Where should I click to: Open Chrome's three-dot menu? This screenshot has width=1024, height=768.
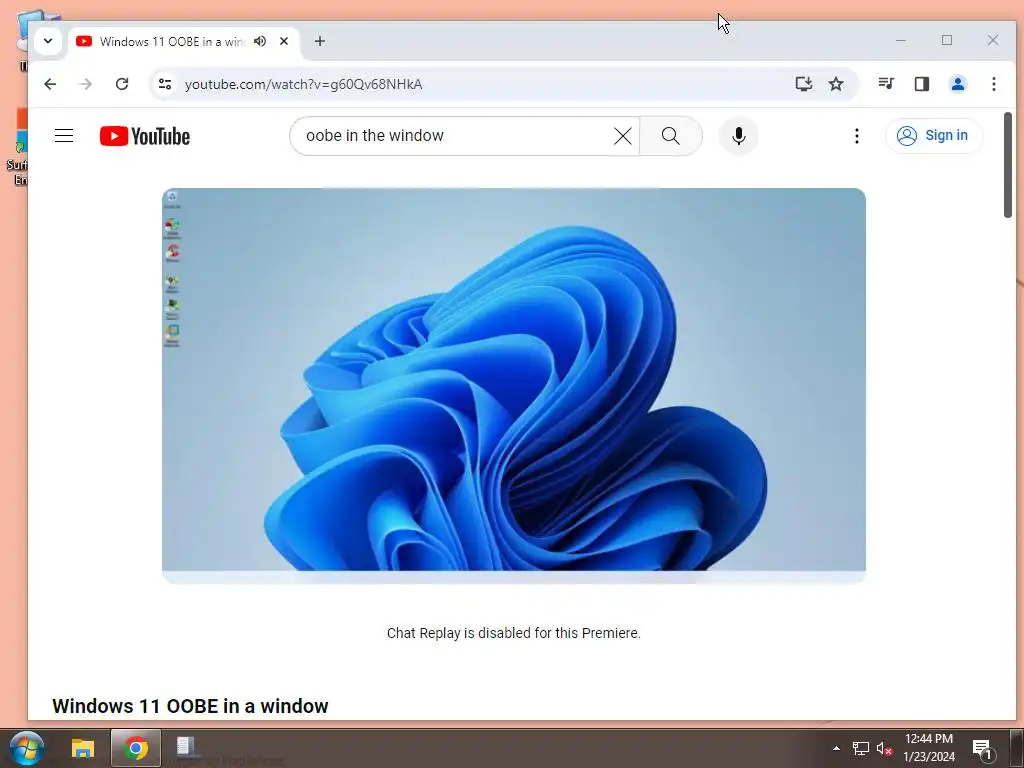point(994,84)
